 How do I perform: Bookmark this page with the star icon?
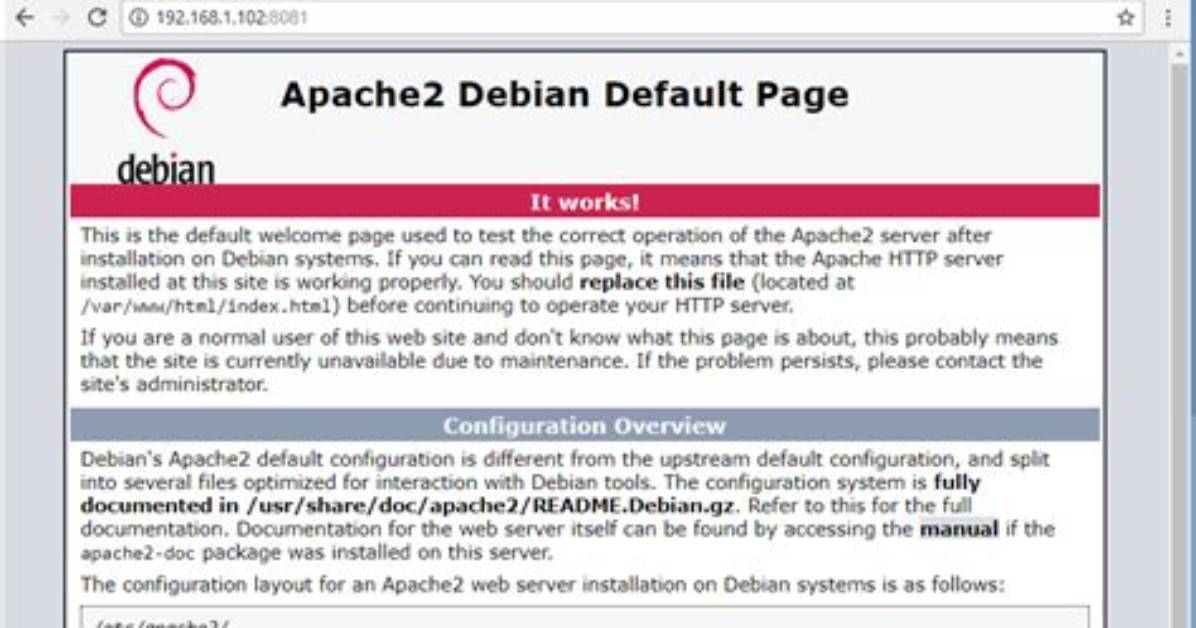[x=1125, y=18]
